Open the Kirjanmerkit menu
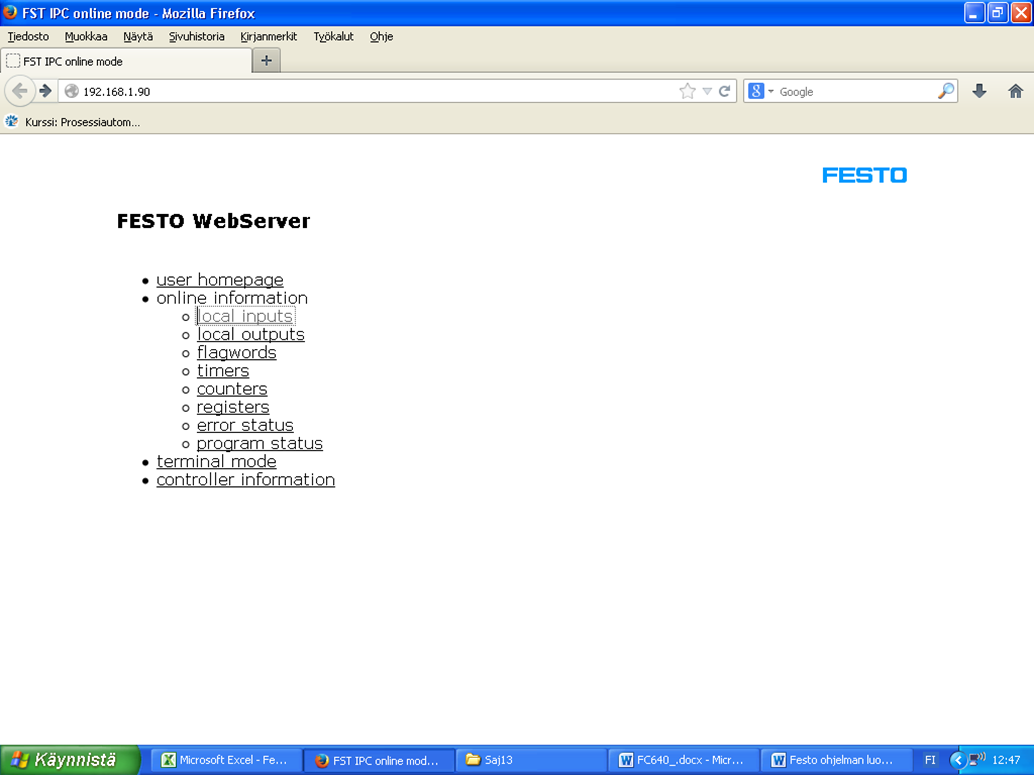Viewport: 1034px width, 775px height. click(268, 36)
